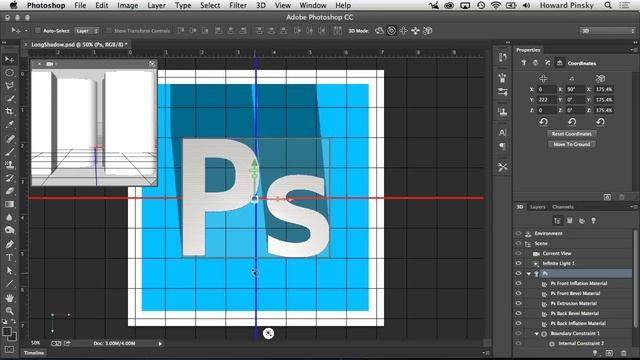Select the Gradient tool

9,204
